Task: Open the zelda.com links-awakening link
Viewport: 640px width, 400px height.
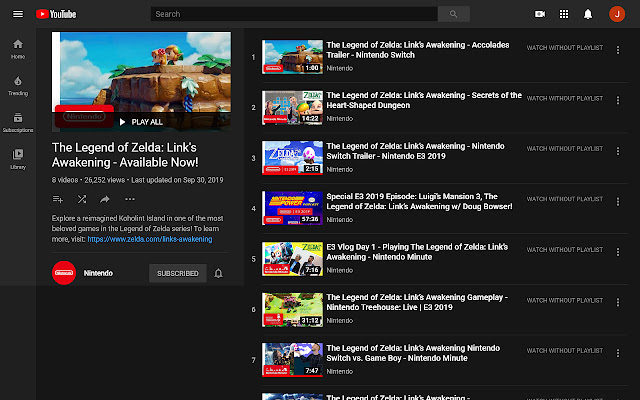Action: pos(150,239)
